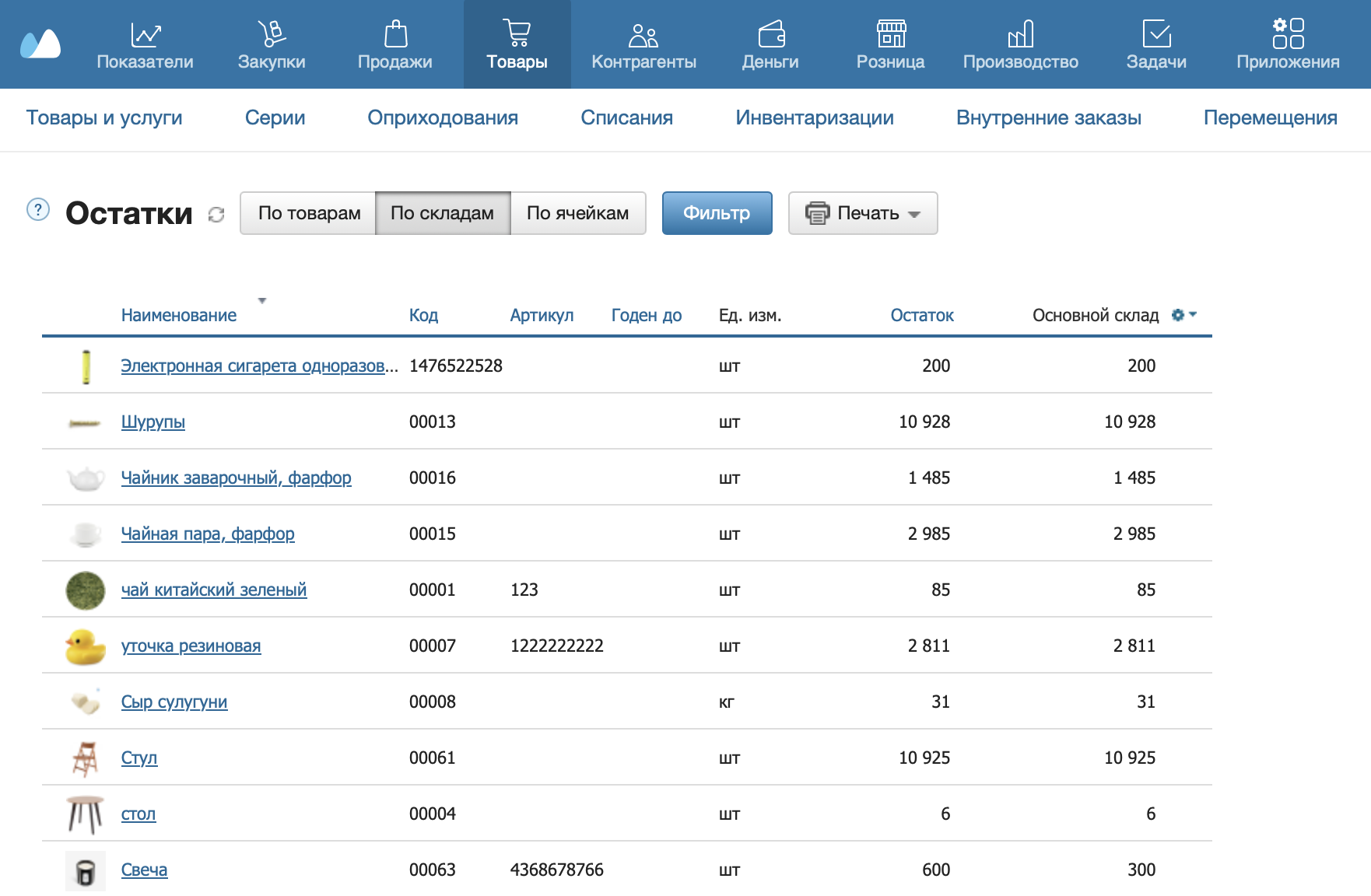The width and height of the screenshot is (1371, 896).
Task: Switch view to По ячейкам
Action: click(577, 213)
